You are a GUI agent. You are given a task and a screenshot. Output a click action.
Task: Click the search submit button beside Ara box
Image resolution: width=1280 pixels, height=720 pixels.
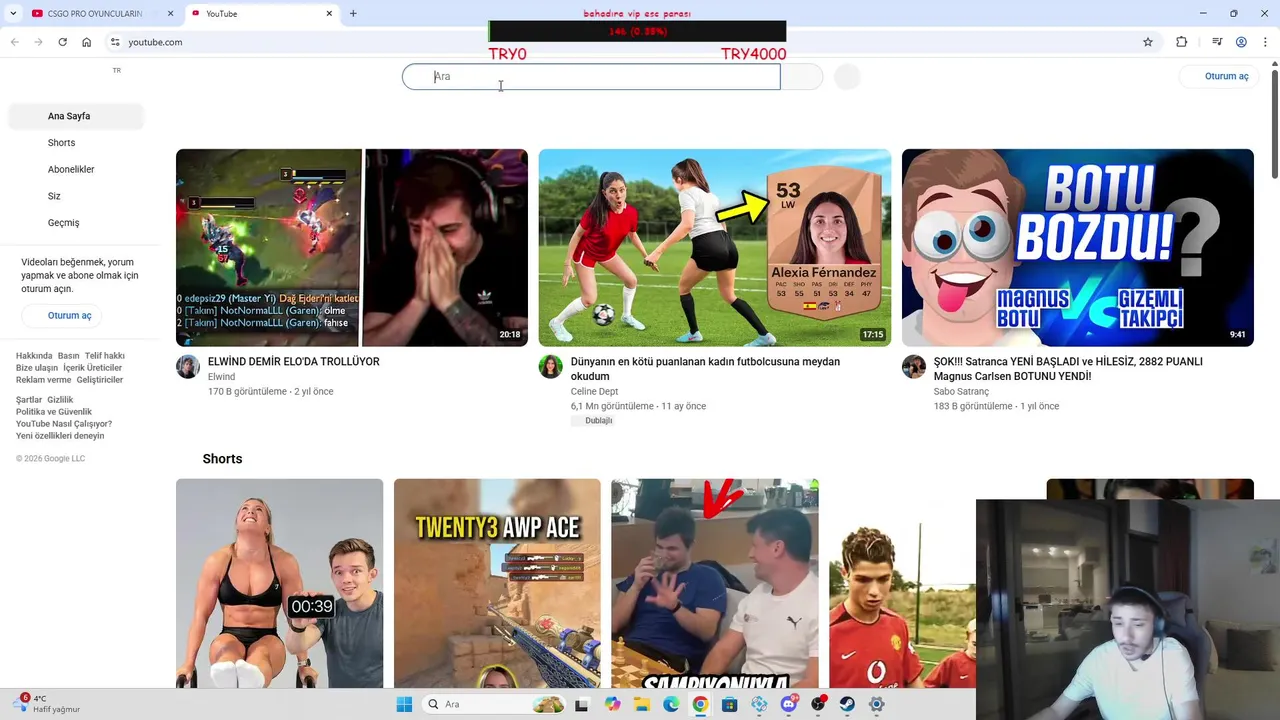point(801,76)
